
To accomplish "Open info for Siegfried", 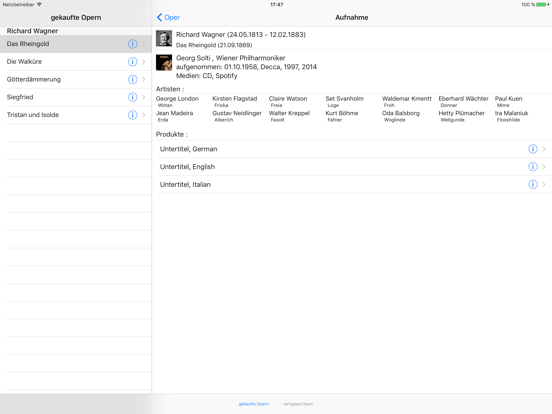I will pyautogui.click(x=132, y=97).
